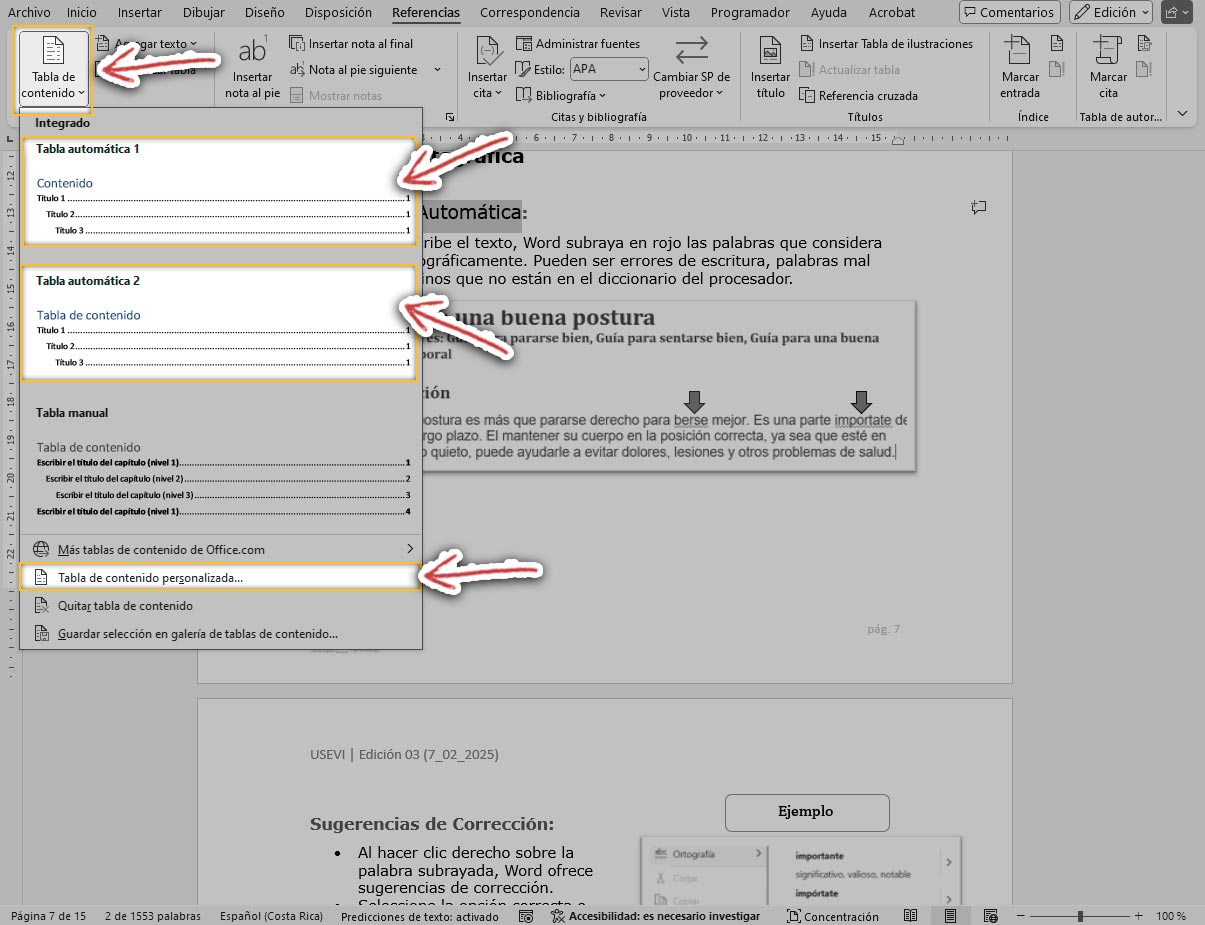The height and width of the screenshot is (925, 1205).
Task: Open the Estilo APA dropdown
Action: [x=608, y=70]
